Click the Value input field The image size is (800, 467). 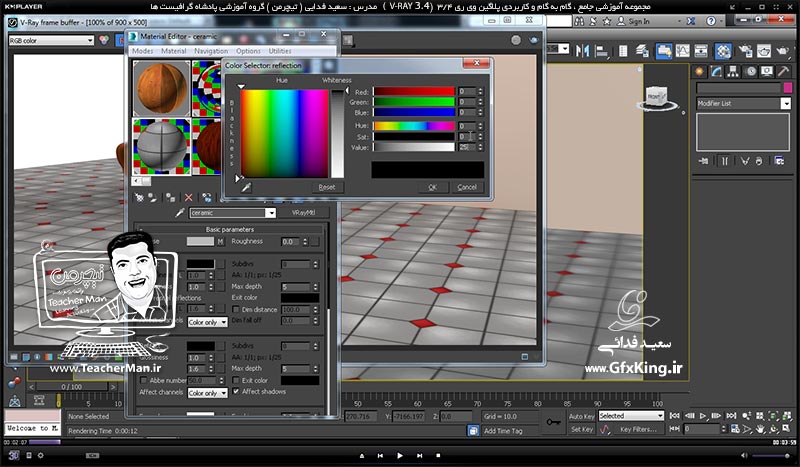tap(467, 148)
